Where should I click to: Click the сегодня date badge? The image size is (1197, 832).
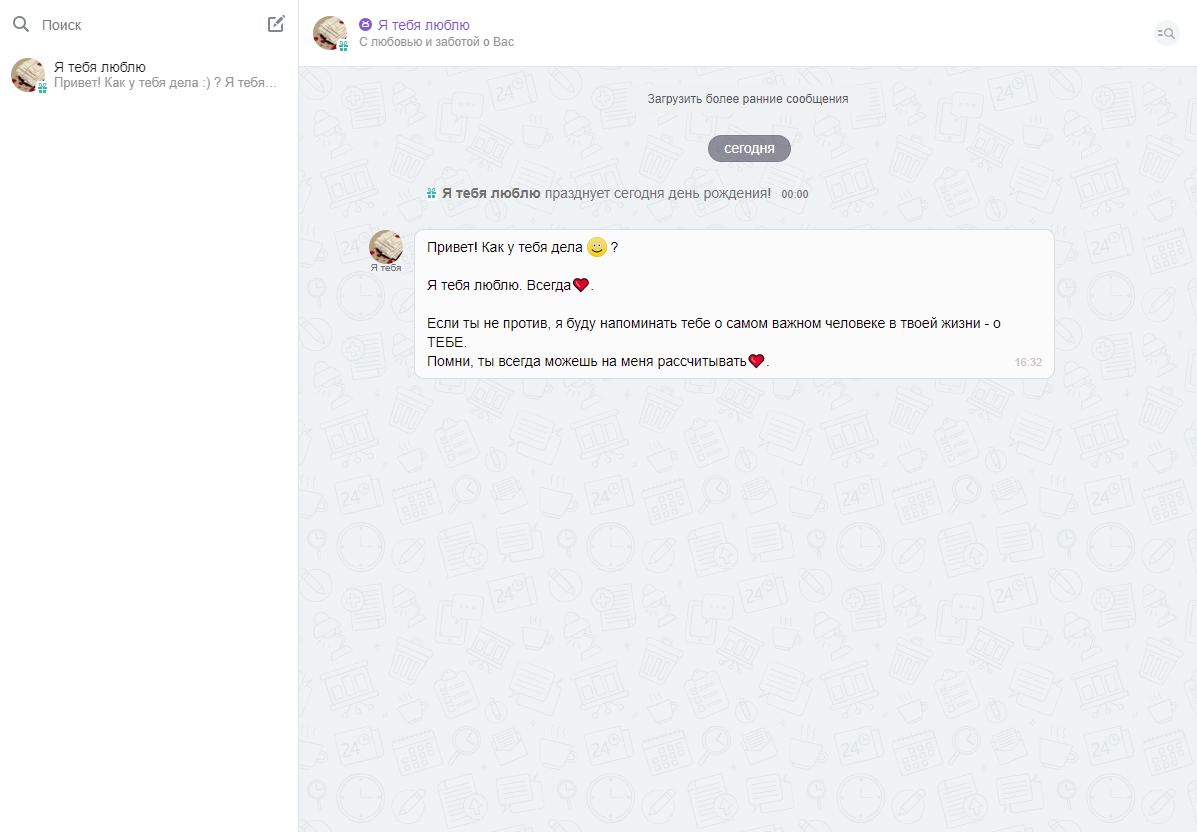click(x=749, y=148)
